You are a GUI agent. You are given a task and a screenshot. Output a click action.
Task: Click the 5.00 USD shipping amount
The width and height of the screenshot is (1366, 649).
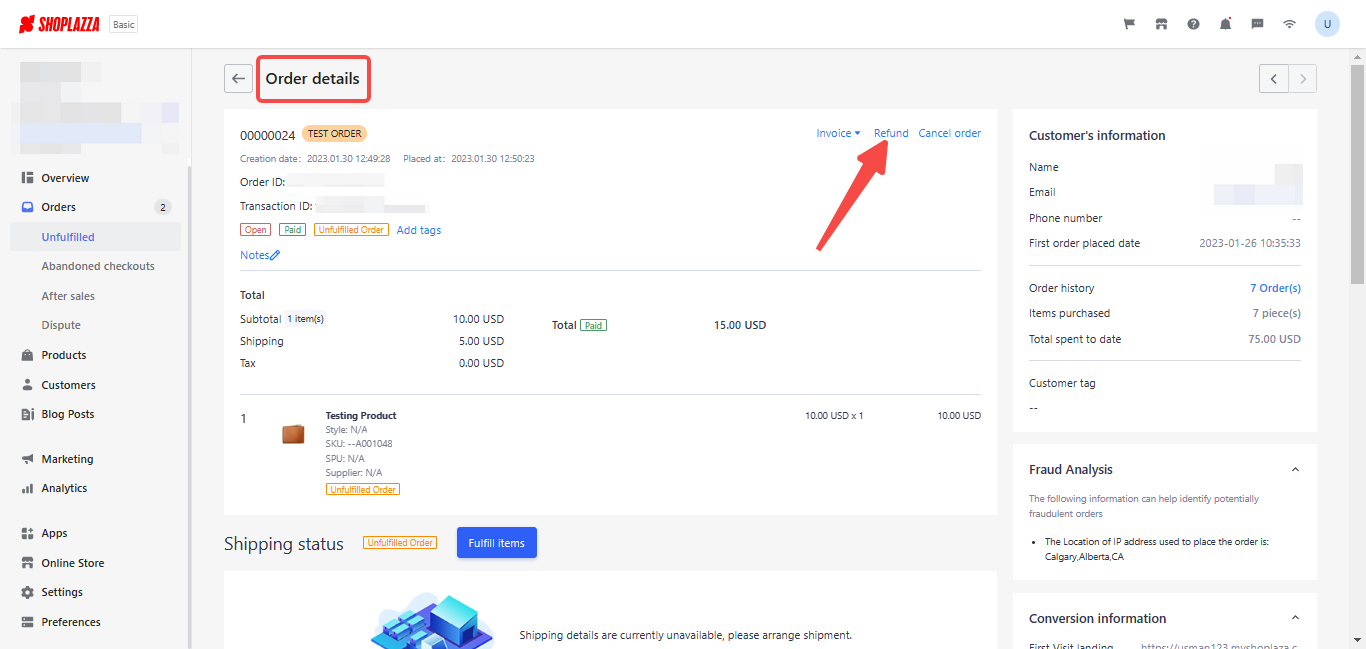(x=481, y=341)
